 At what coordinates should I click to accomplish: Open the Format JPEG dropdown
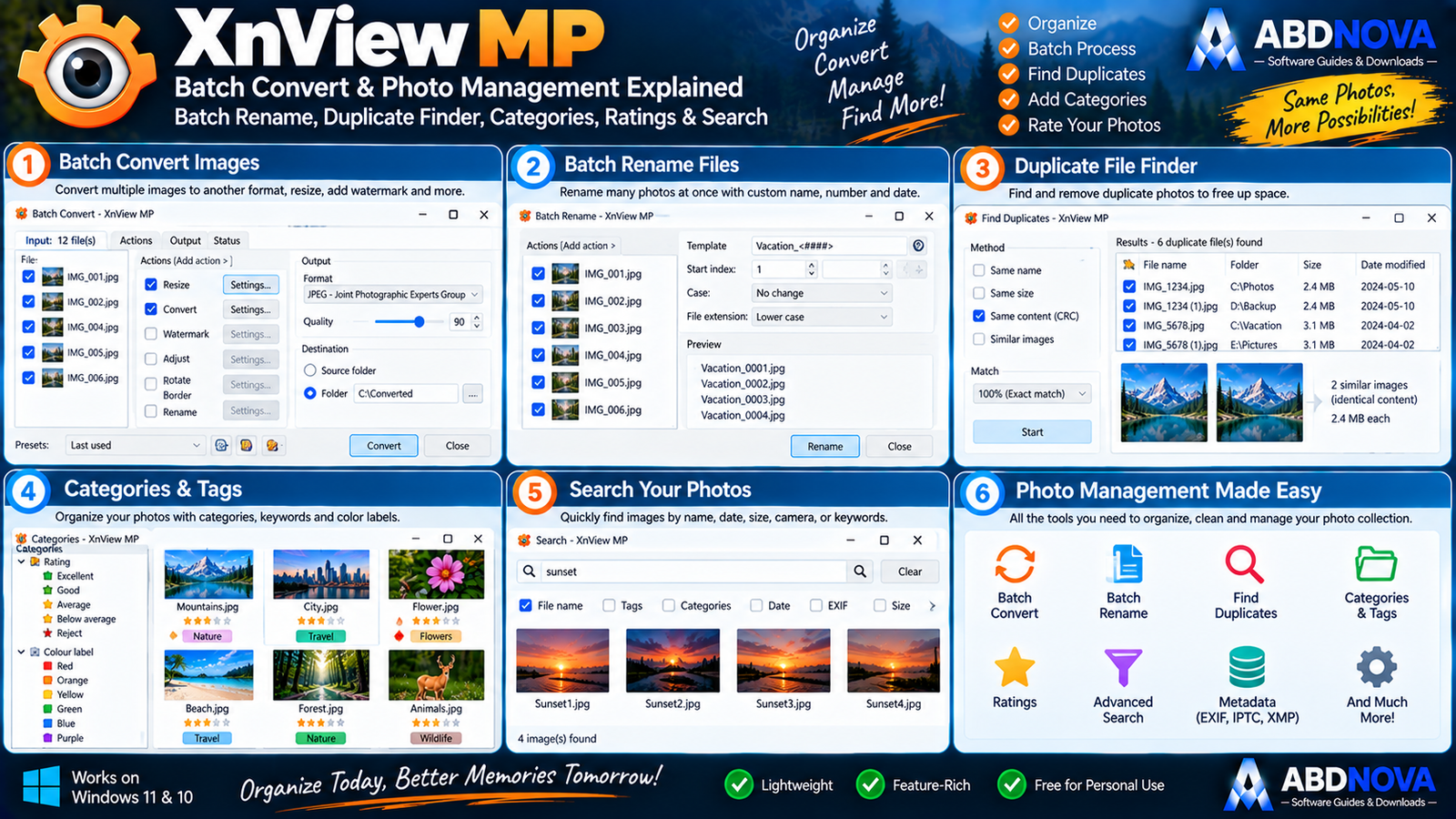[x=393, y=295]
